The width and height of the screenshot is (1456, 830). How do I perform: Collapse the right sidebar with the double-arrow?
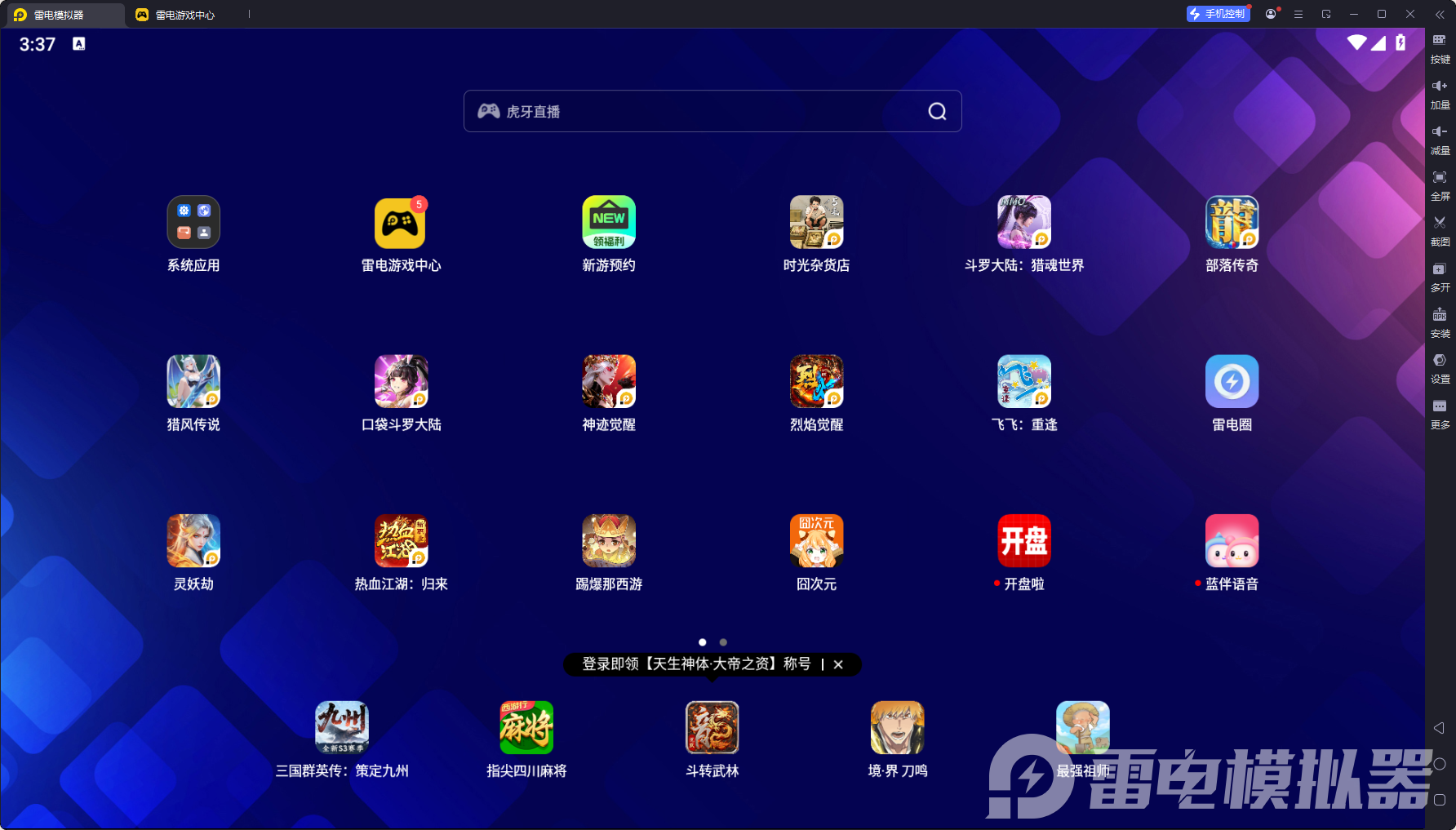[1440, 14]
